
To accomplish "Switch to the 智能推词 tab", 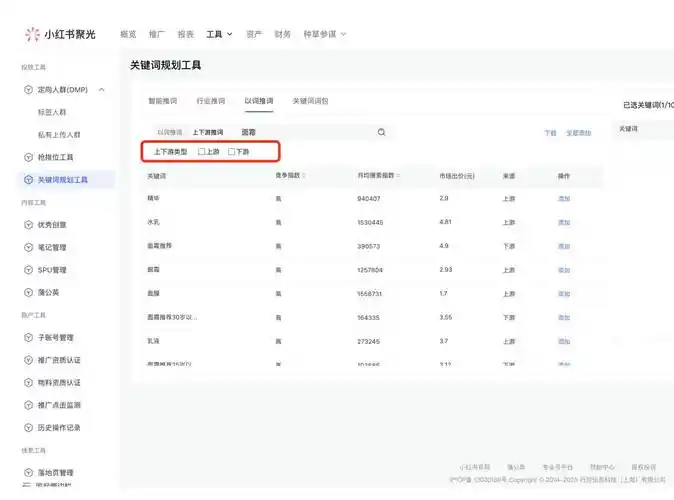I will click(162, 101).
